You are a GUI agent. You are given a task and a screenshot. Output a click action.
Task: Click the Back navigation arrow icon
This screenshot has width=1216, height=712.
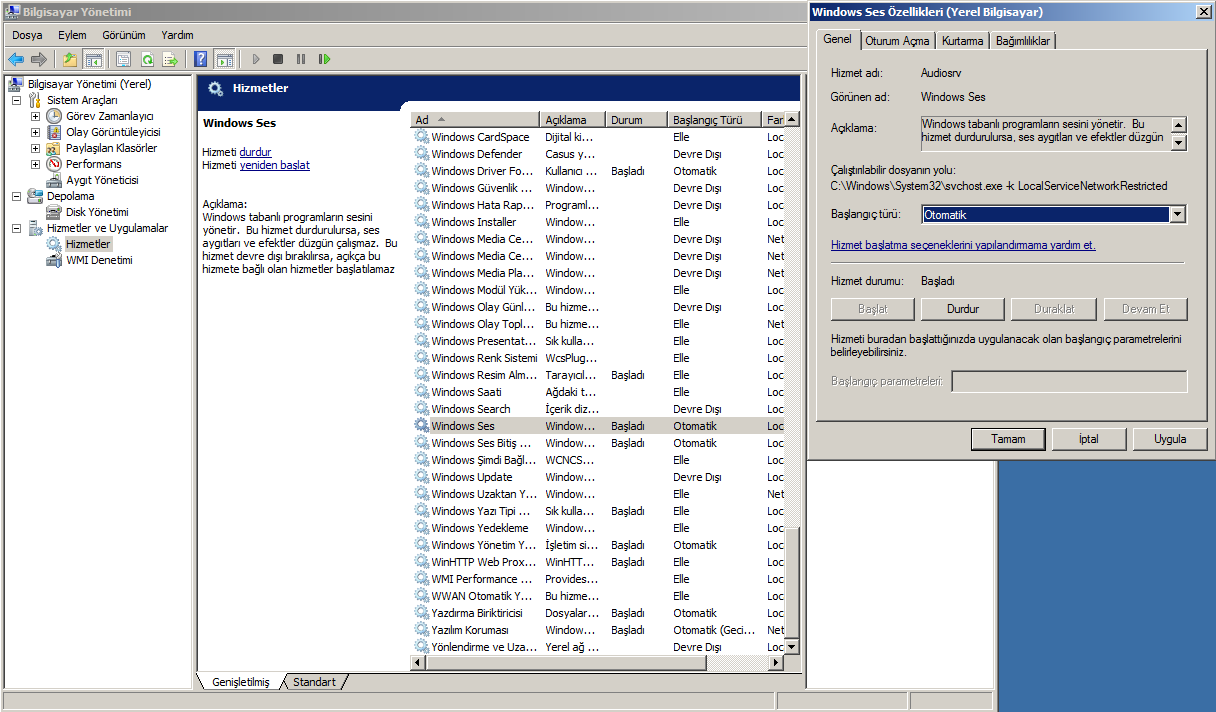pos(15,59)
